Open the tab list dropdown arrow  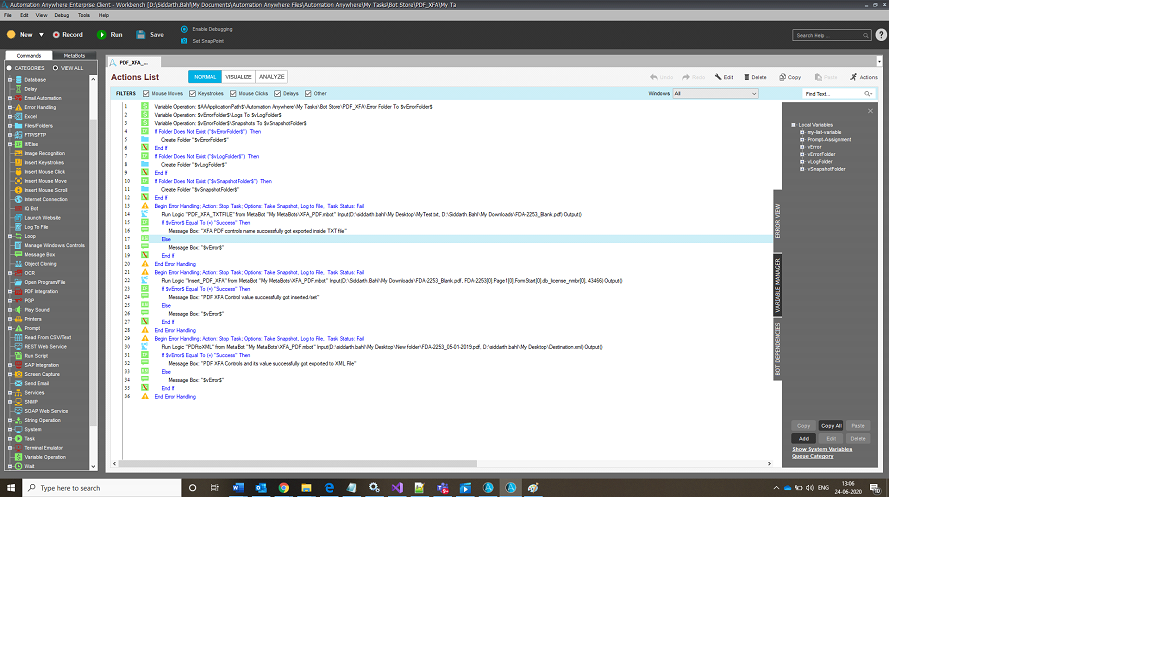click(x=879, y=62)
